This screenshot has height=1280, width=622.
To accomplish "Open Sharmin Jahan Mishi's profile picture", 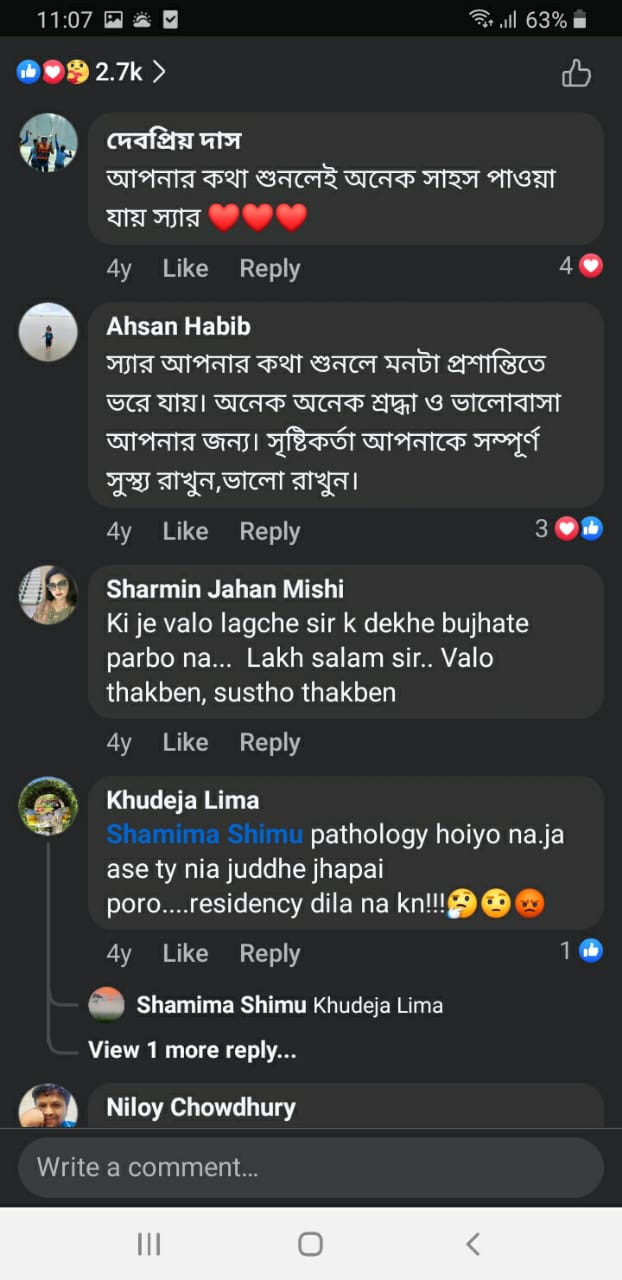I will [x=48, y=595].
